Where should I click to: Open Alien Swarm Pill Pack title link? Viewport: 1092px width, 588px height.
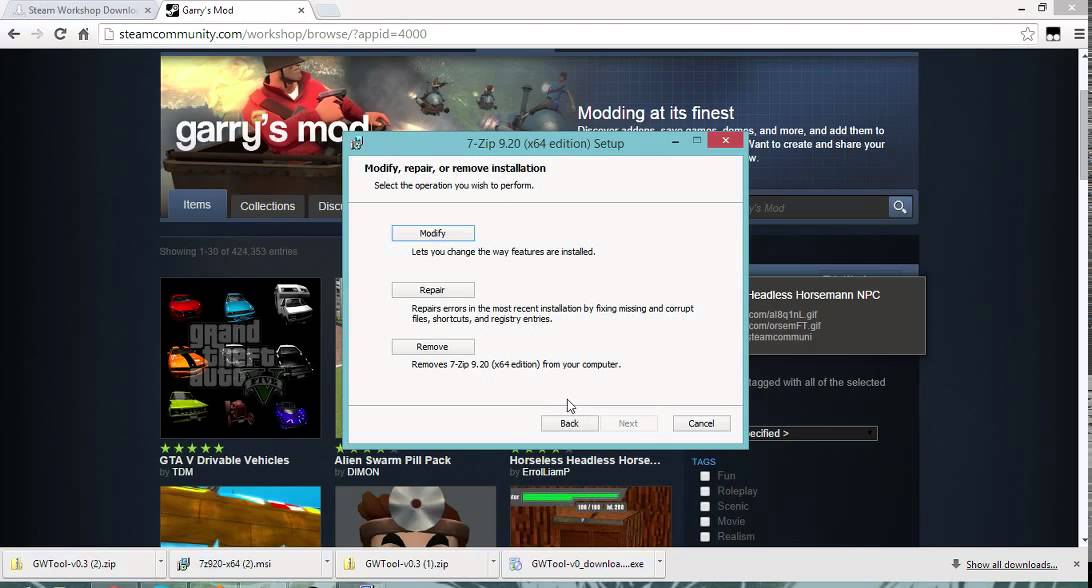pos(393,460)
